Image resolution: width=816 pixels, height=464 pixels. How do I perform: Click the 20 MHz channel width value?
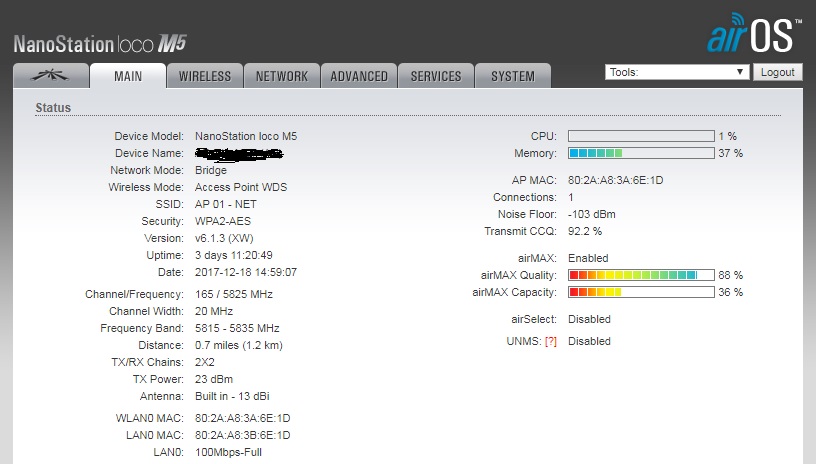tap(214, 311)
